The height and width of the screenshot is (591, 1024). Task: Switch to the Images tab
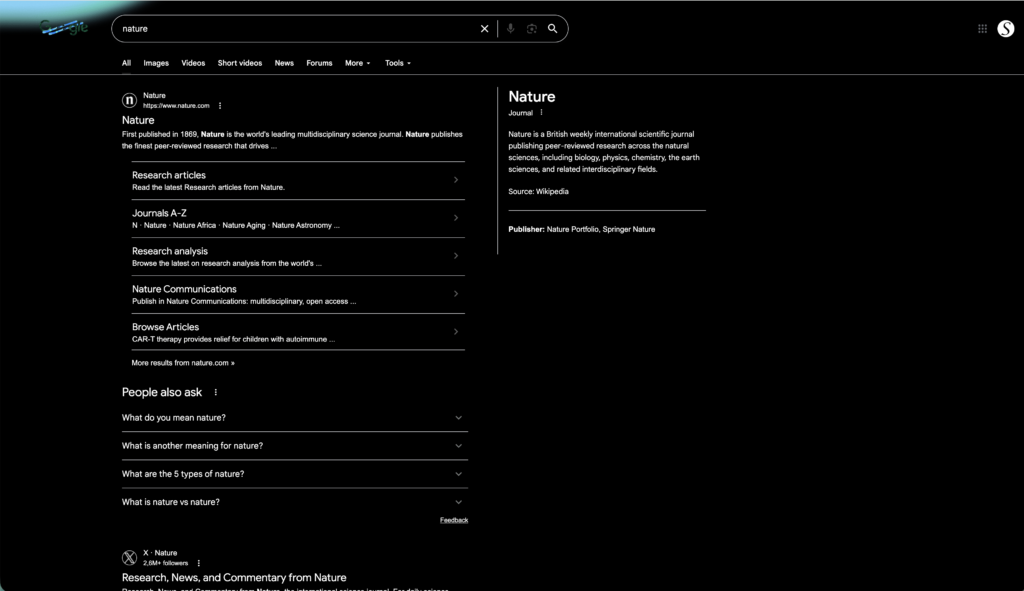point(156,62)
